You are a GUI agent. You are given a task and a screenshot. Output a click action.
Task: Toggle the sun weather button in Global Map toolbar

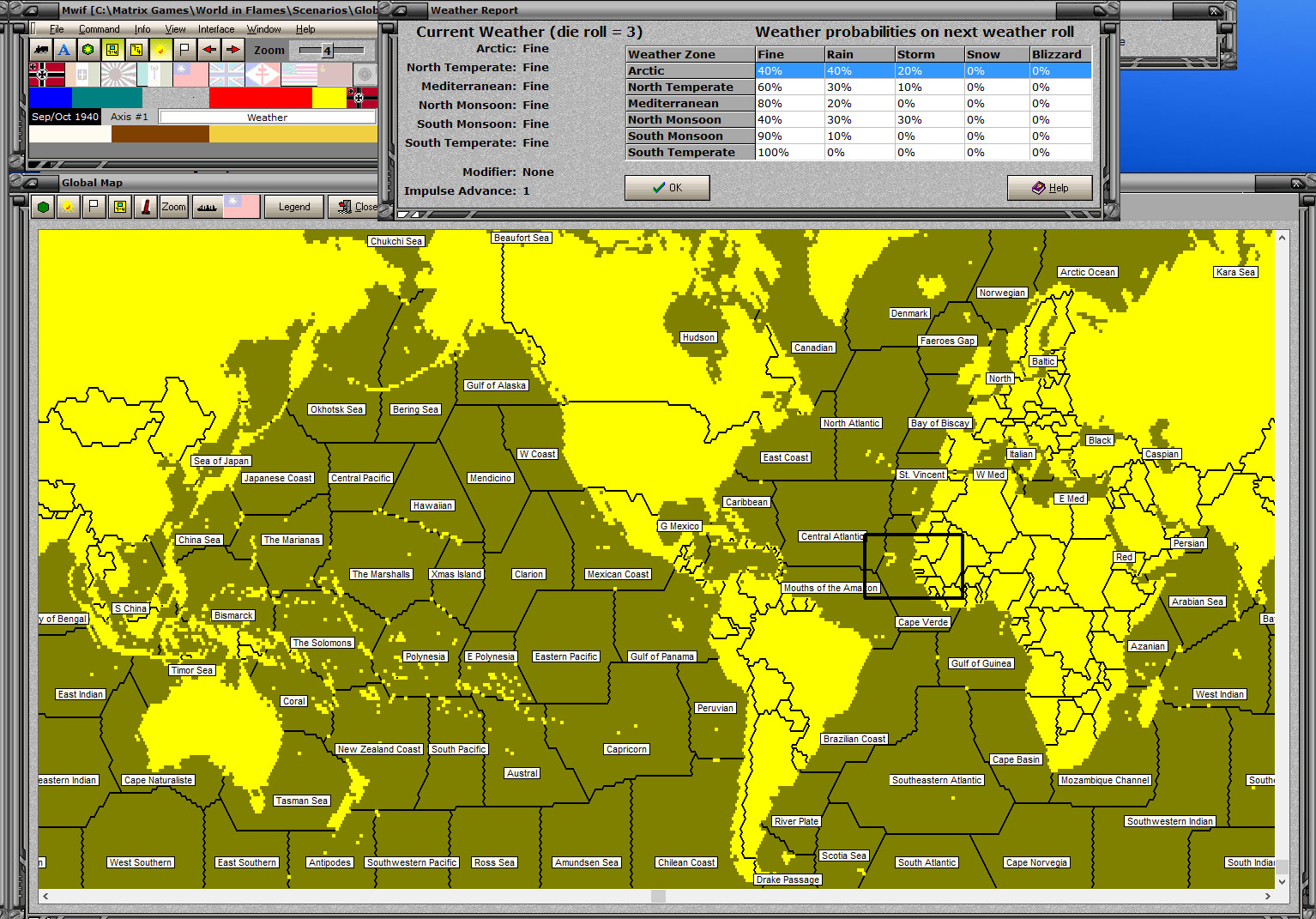68,207
